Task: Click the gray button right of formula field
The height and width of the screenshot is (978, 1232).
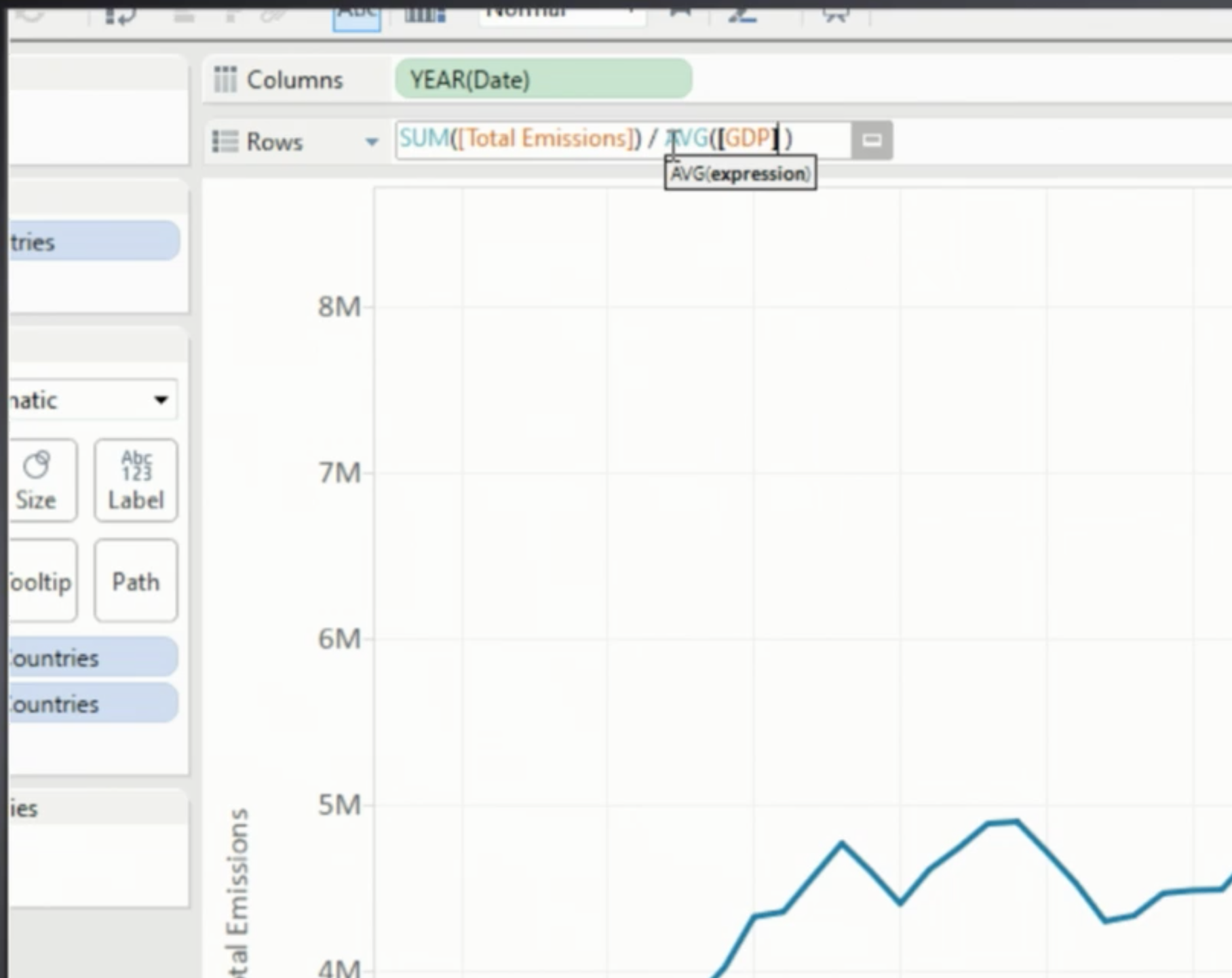Action: pos(872,140)
